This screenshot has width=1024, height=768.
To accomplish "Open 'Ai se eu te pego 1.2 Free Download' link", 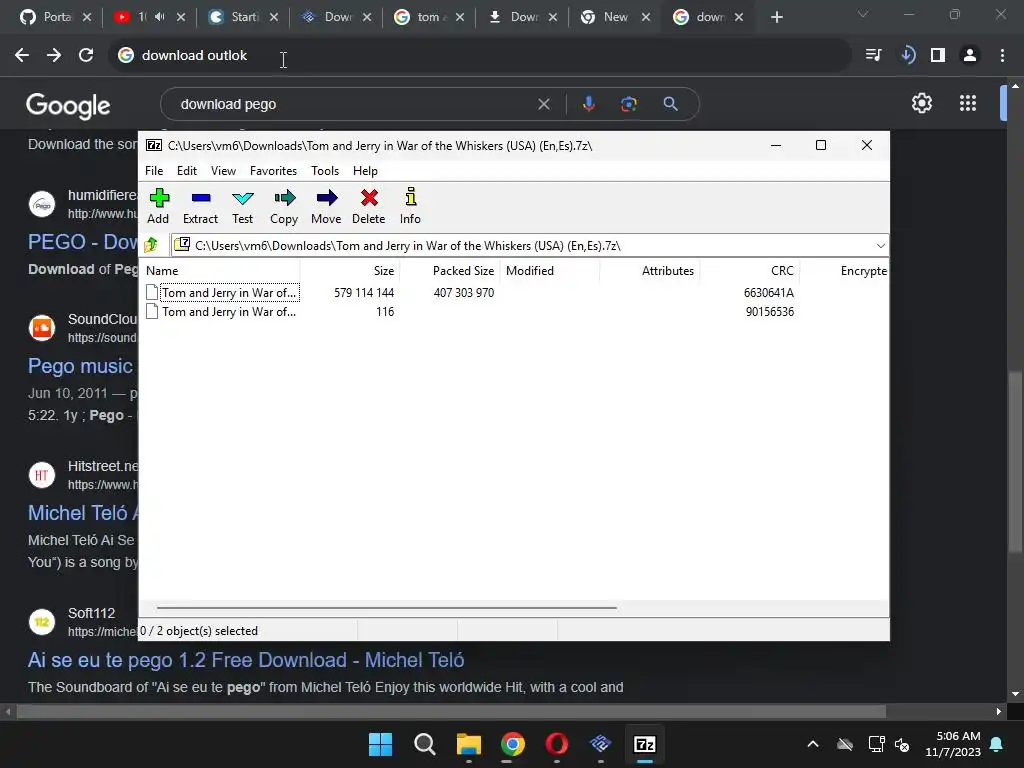I will tap(246, 660).
